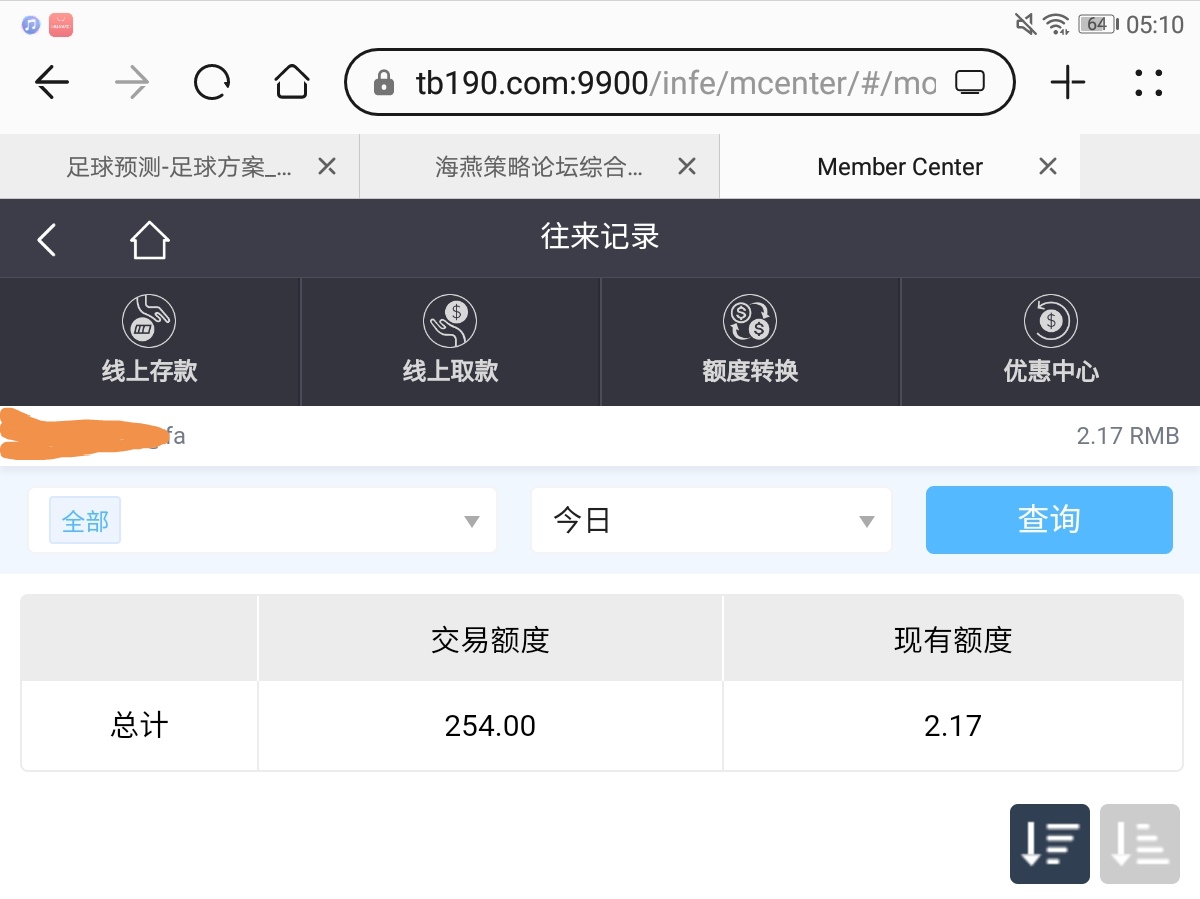1200x899 pixels.
Task: Switch to the 足球预测 tab
Action: coord(178,167)
